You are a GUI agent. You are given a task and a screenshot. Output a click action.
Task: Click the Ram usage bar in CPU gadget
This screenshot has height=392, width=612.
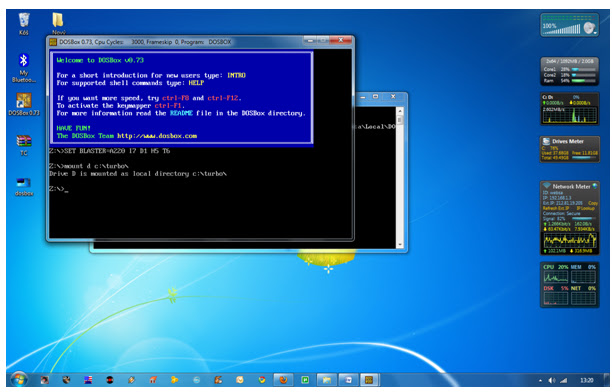tap(584, 81)
